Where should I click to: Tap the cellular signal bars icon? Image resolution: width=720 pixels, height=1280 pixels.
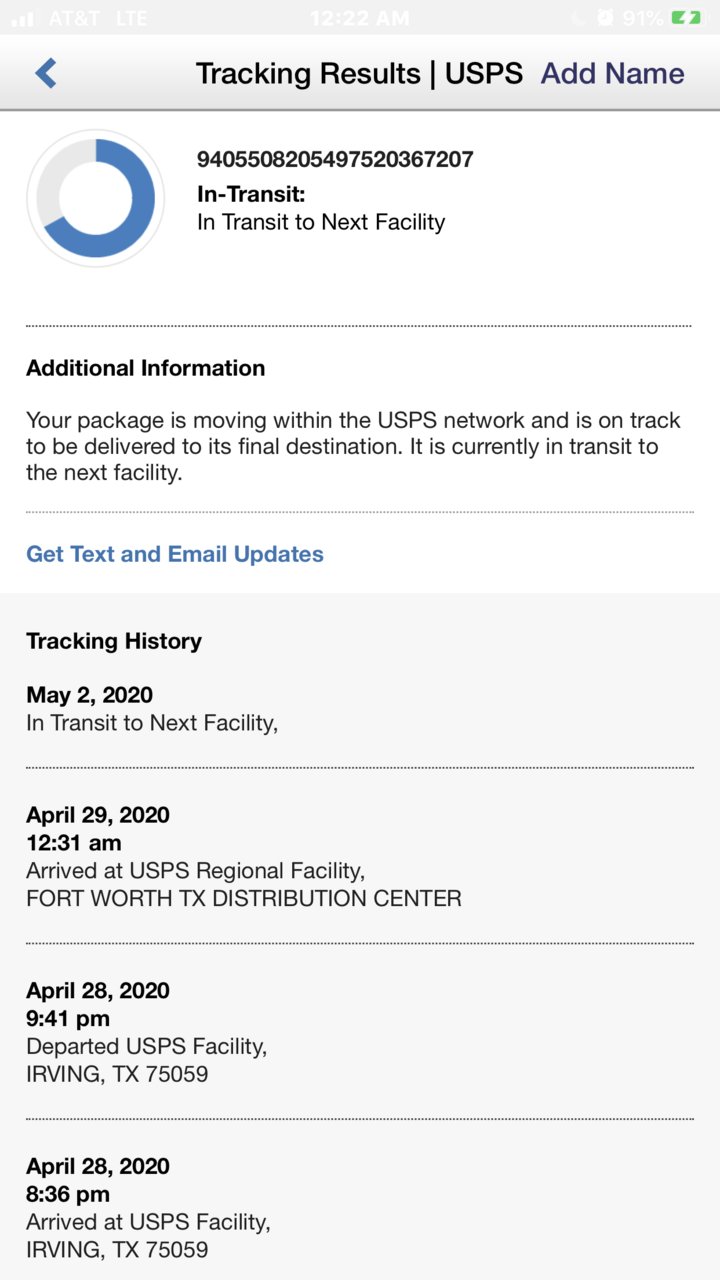click(x=23, y=18)
